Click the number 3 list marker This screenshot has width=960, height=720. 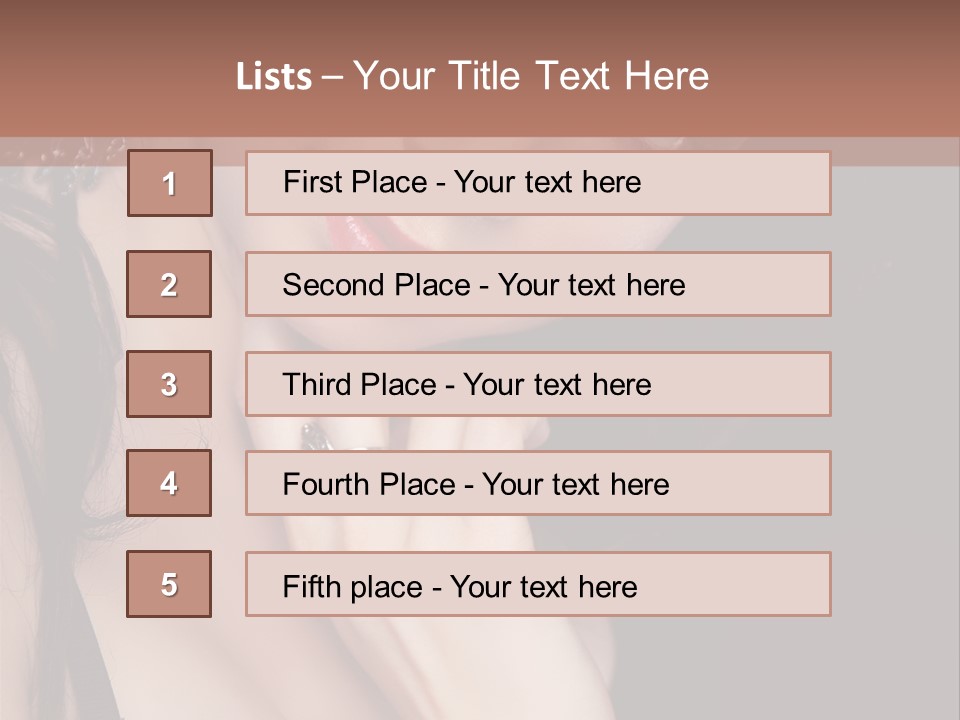169,384
